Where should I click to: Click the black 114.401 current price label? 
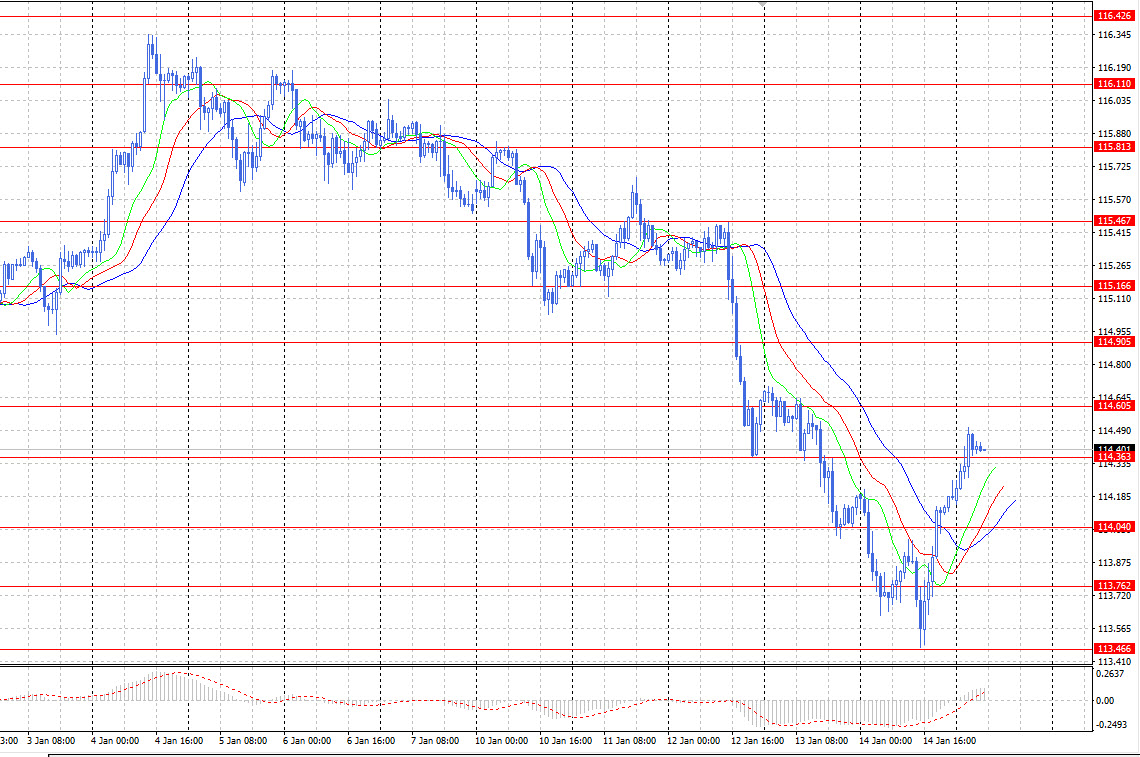pos(1114,449)
